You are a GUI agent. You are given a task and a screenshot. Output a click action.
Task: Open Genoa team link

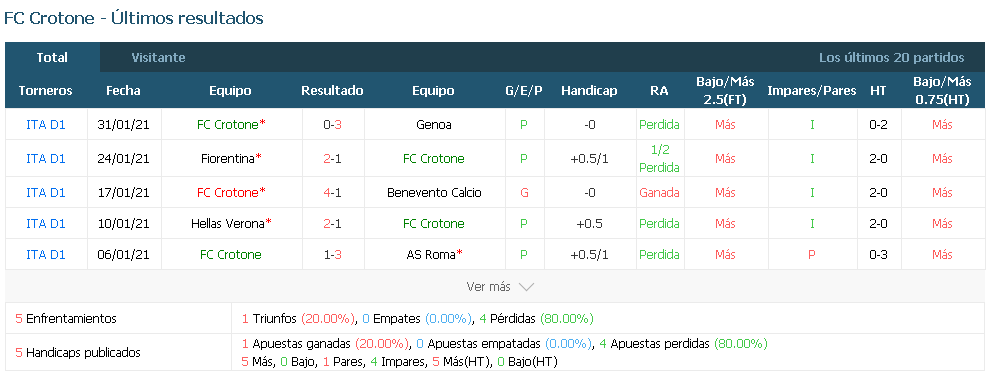pos(433,125)
